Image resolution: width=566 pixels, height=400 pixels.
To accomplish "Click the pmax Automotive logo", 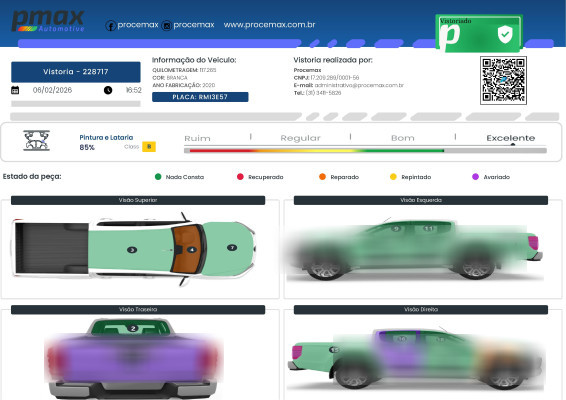I will coord(48,21).
